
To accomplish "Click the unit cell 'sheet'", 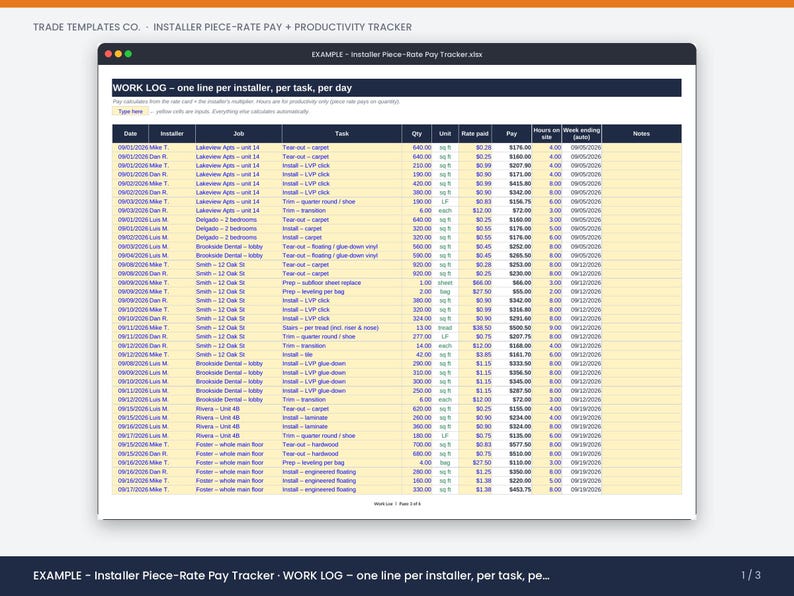I will [x=445, y=283].
